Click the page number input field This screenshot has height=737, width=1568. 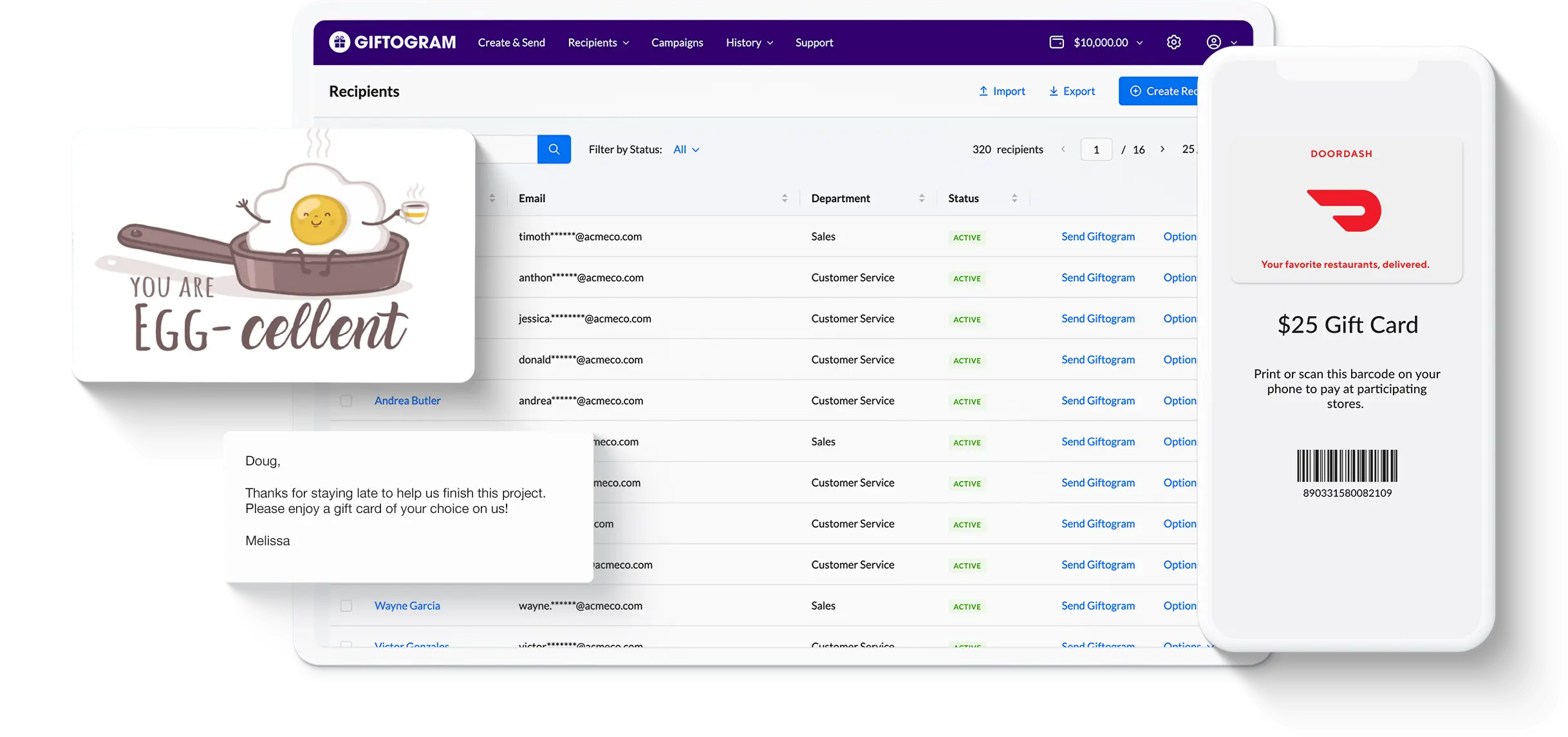1096,149
